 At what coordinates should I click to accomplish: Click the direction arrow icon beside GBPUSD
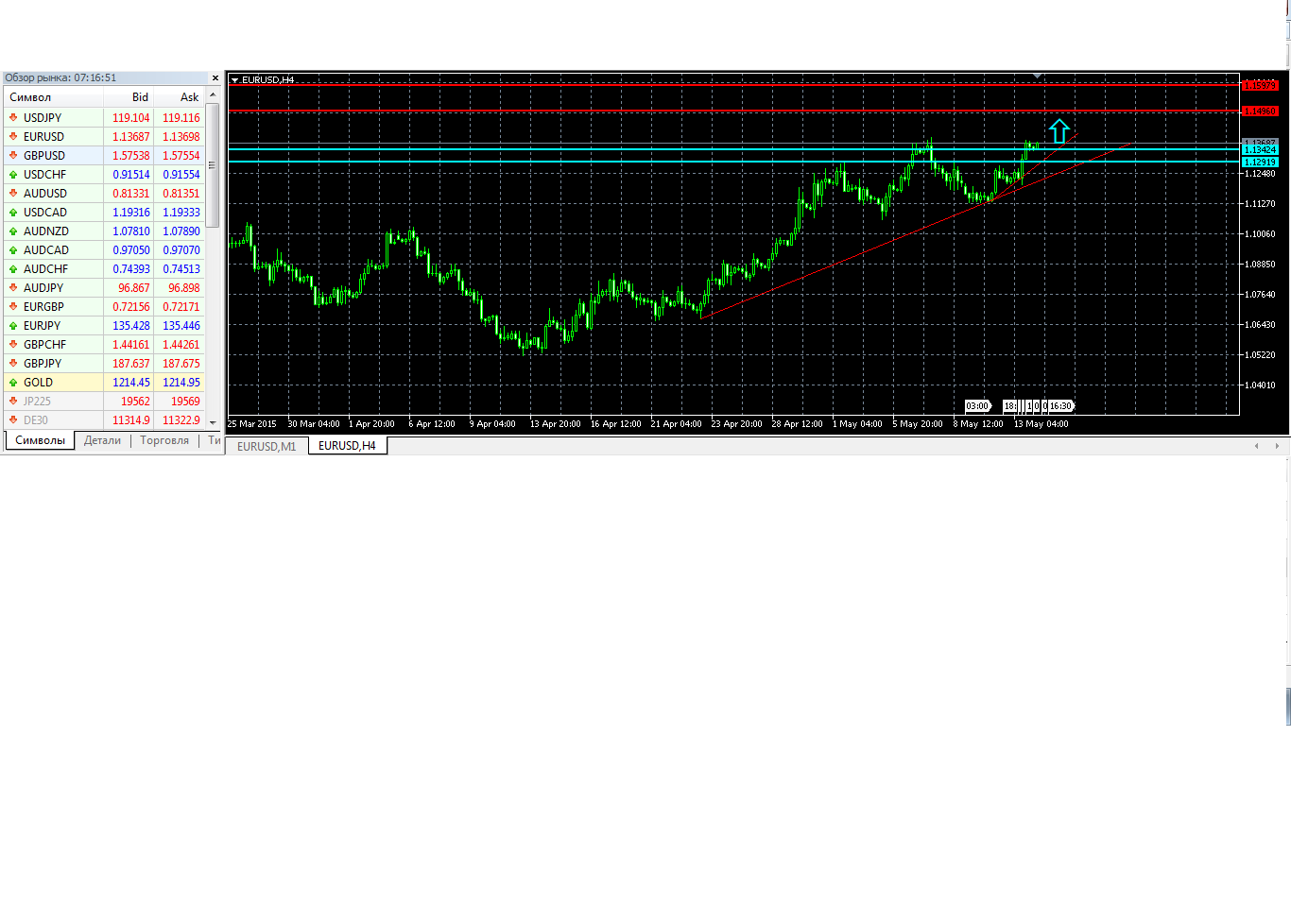[13, 156]
